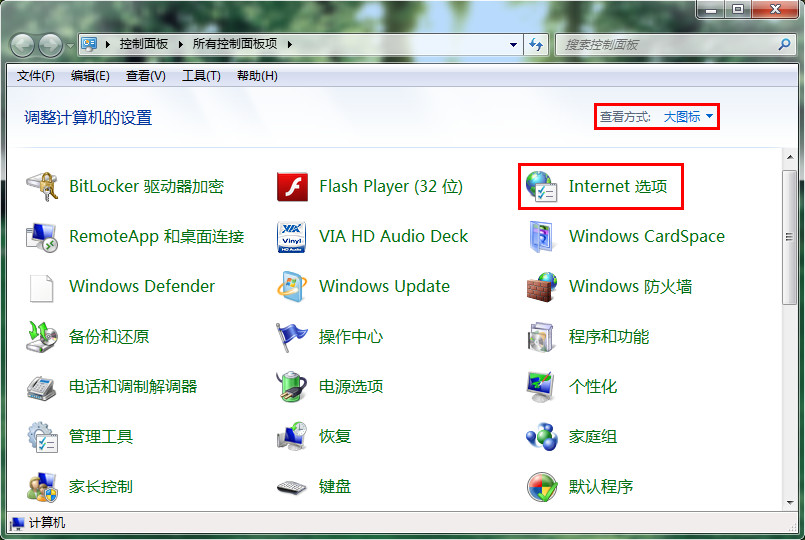Click the 控制面板 breadcrumb
Image resolution: width=805 pixels, height=540 pixels.
[144, 44]
